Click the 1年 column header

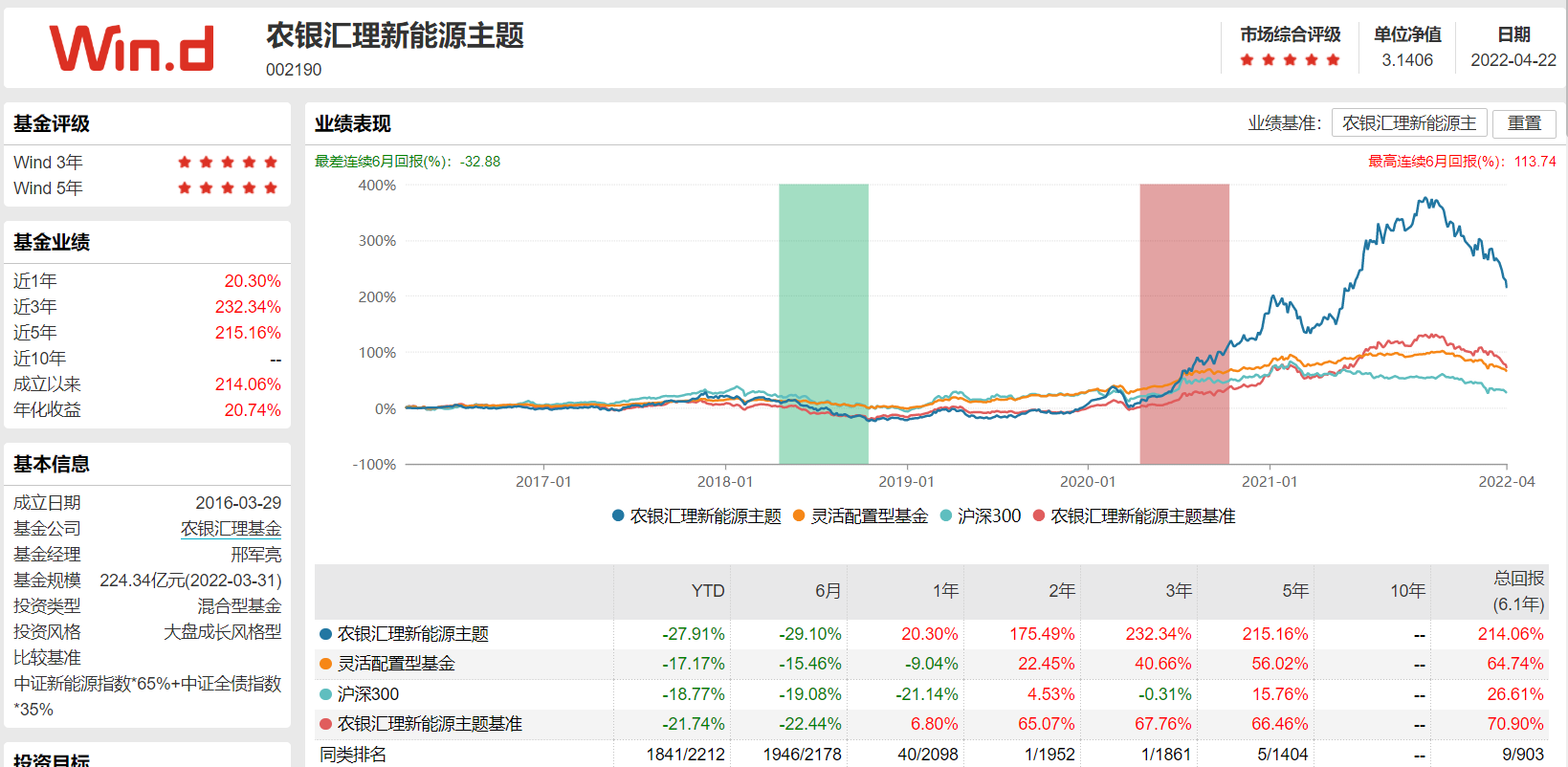pos(945,591)
